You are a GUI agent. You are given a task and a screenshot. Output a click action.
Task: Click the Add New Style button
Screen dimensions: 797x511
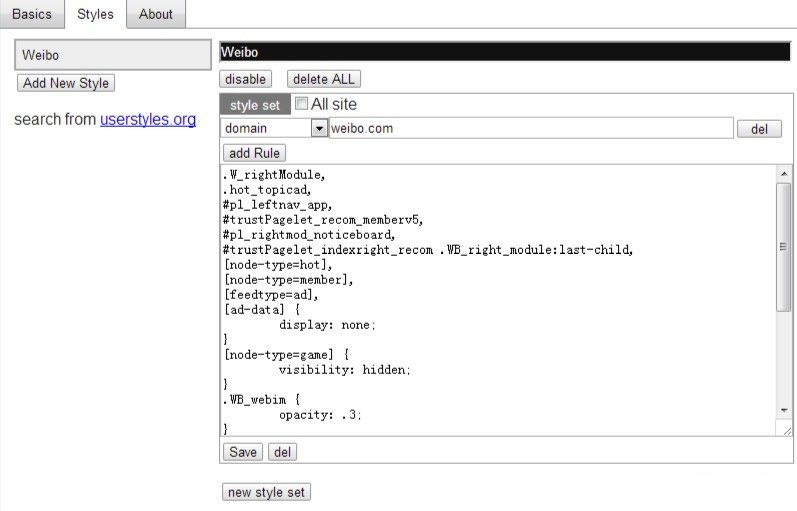click(x=67, y=83)
